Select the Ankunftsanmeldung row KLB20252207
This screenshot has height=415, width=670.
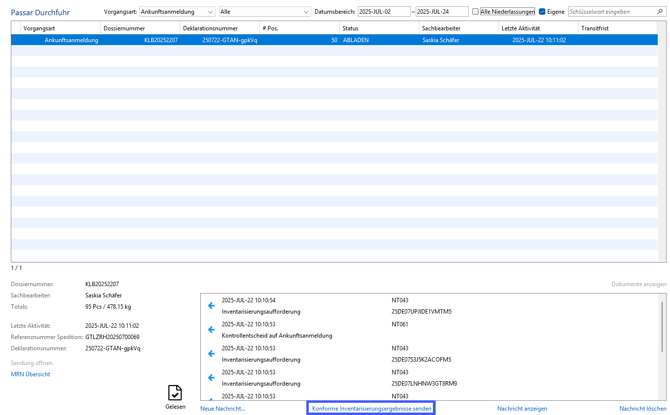[x=334, y=40]
